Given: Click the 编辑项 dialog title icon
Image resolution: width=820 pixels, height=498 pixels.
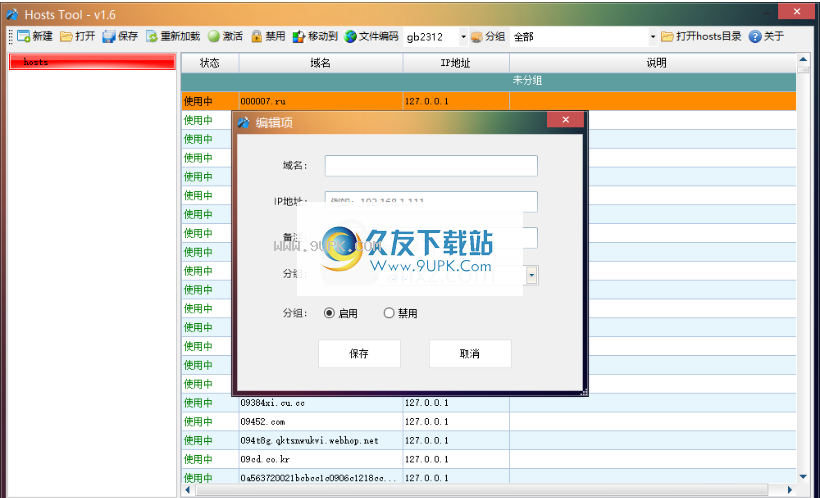Looking at the screenshot, I should [x=244, y=122].
